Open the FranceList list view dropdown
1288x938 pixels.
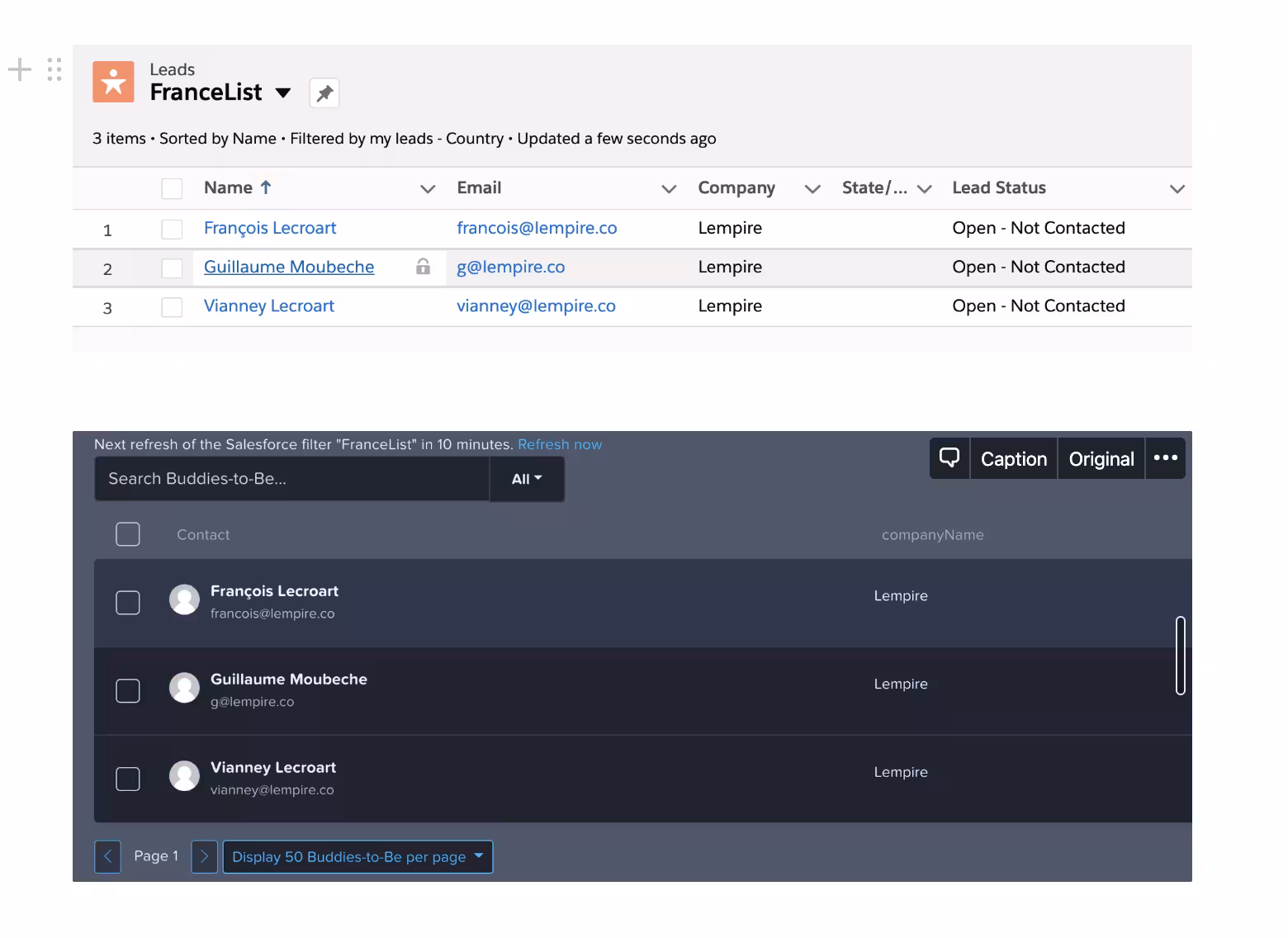[283, 93]
